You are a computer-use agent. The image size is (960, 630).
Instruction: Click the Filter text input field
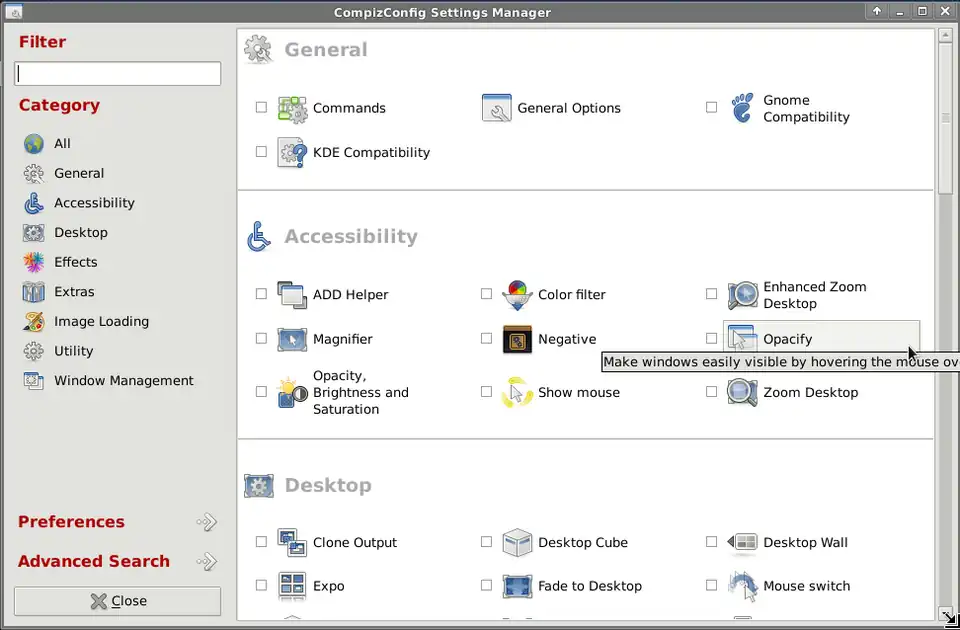point(117,74)
